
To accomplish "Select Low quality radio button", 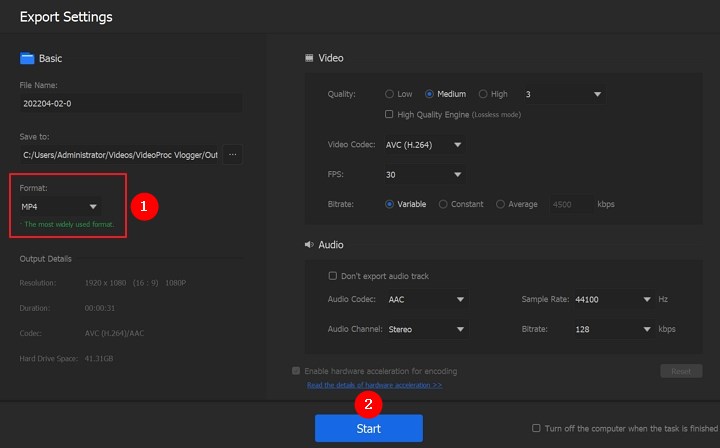I will [390, 94].
